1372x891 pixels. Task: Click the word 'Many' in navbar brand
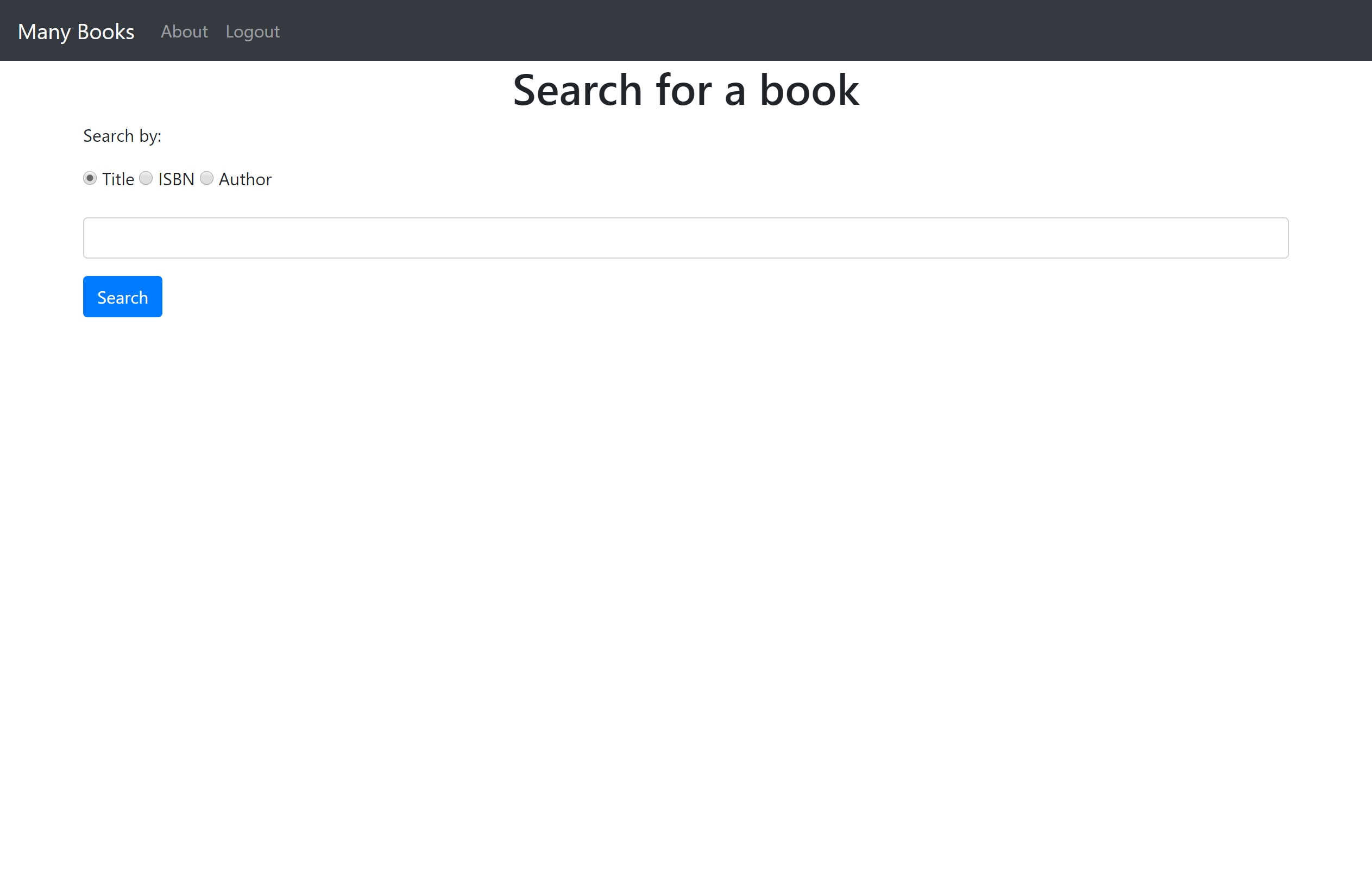[x=44, y=31]
